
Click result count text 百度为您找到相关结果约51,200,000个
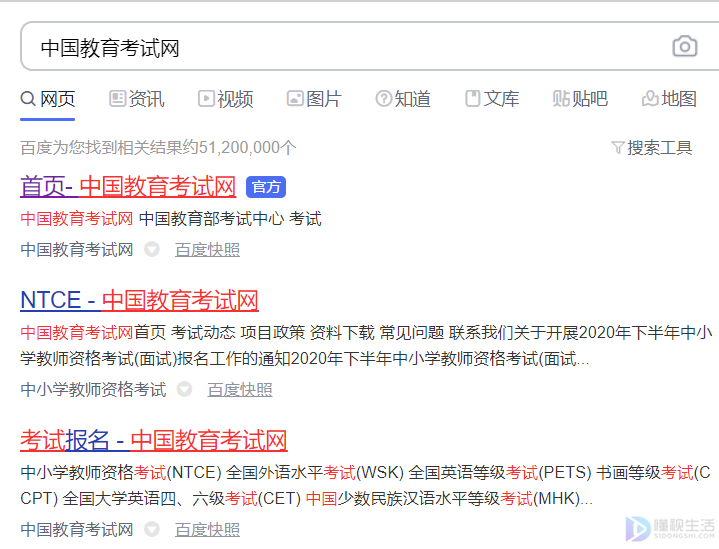159,148
